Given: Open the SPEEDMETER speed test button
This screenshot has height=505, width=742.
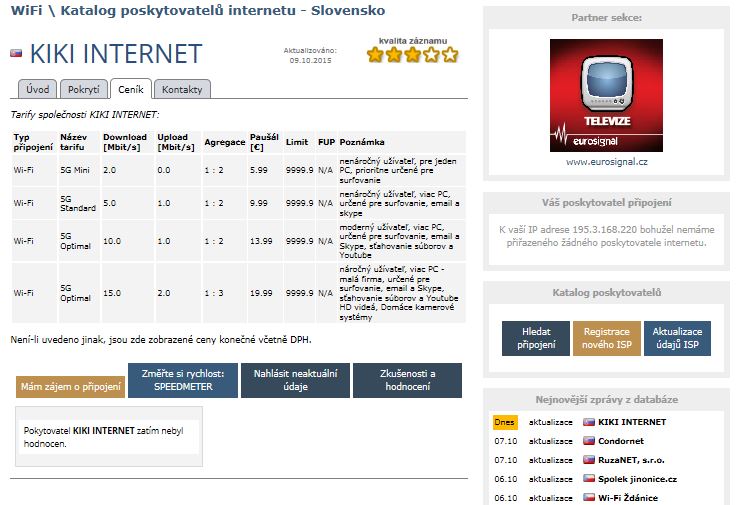Looking at the screenshot, I should point(183,380).
